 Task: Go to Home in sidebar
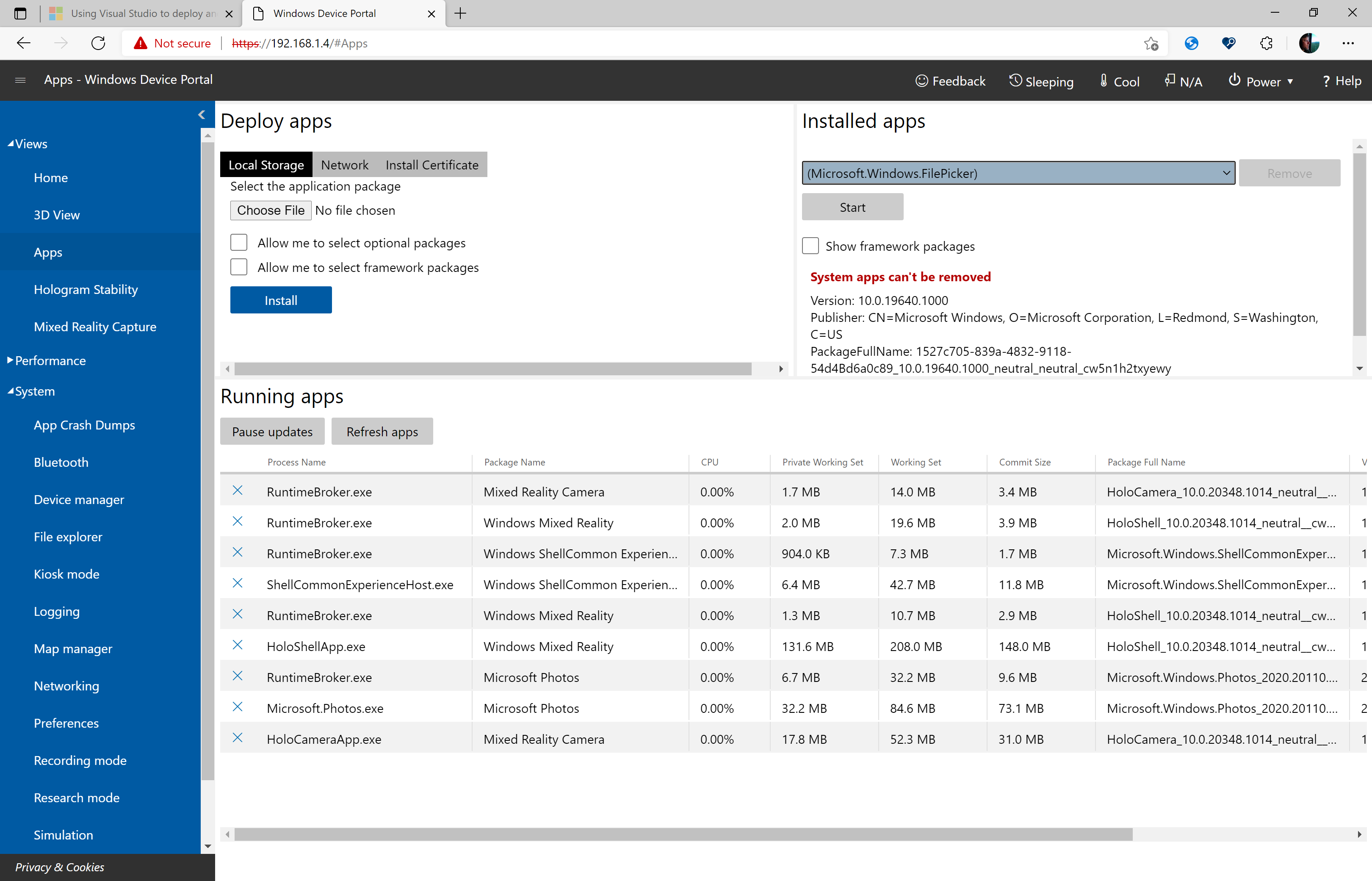point(51,178)
